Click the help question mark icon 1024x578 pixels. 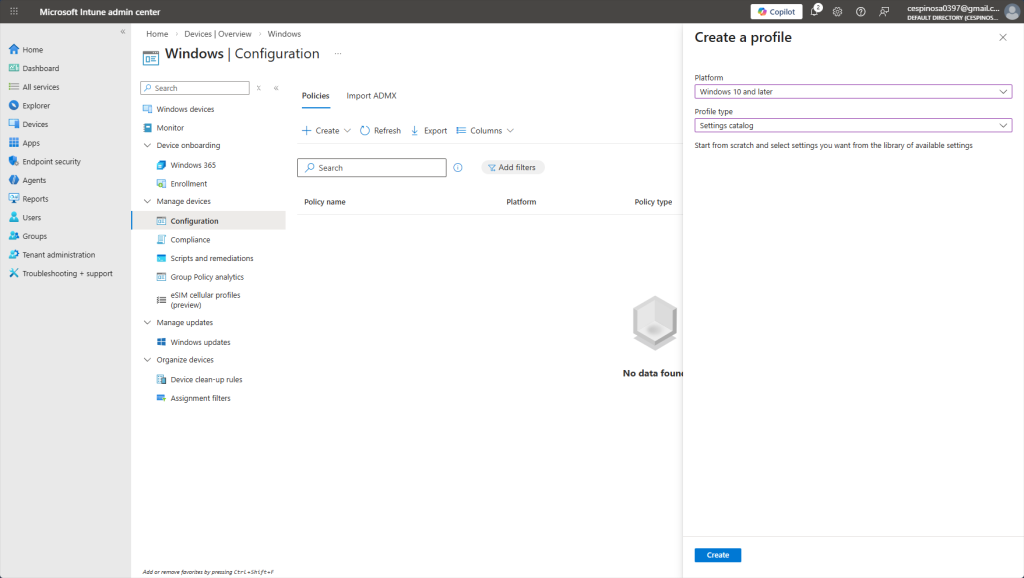pyautogui.click(x=860, y=12)
